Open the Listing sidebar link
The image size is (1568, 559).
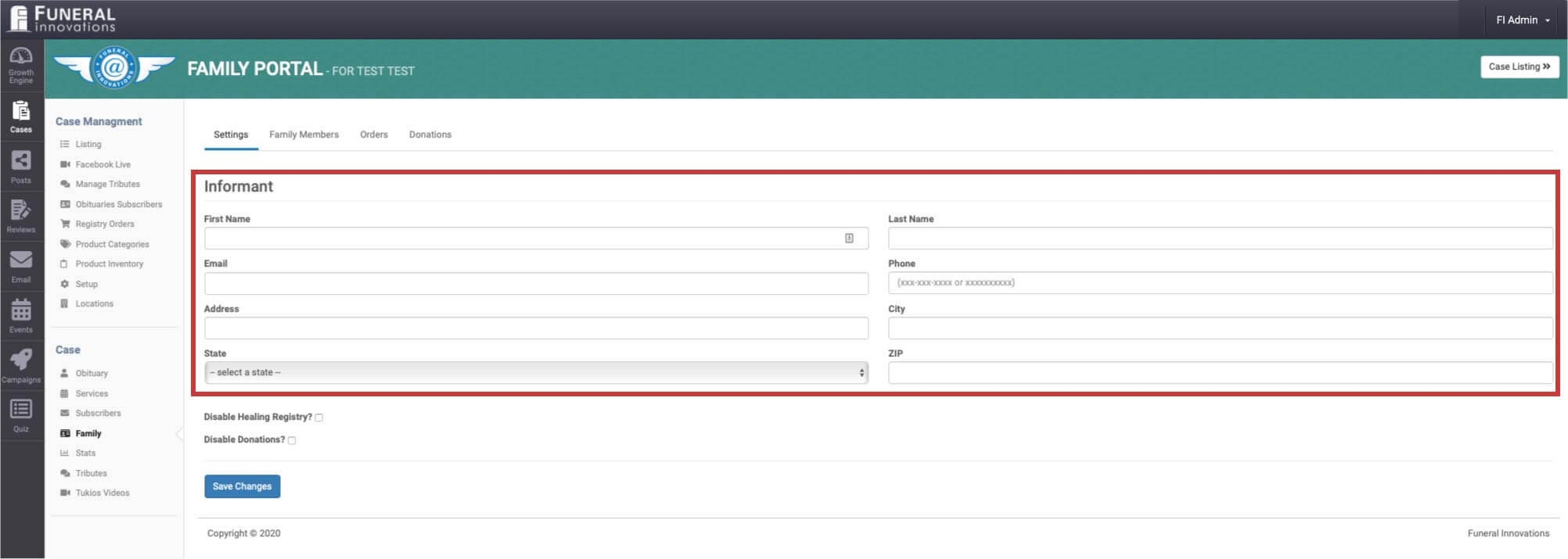click(x=88, y=145)
